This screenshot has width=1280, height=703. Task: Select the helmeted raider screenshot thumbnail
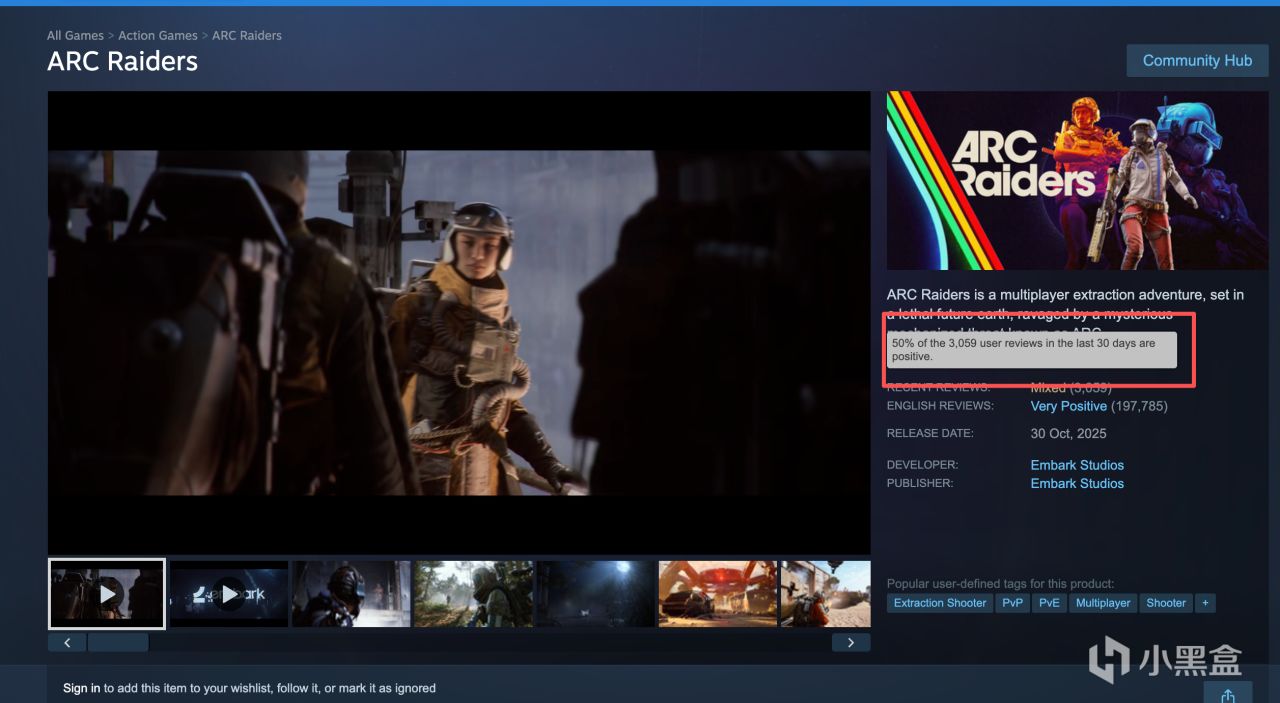(351, 594)
